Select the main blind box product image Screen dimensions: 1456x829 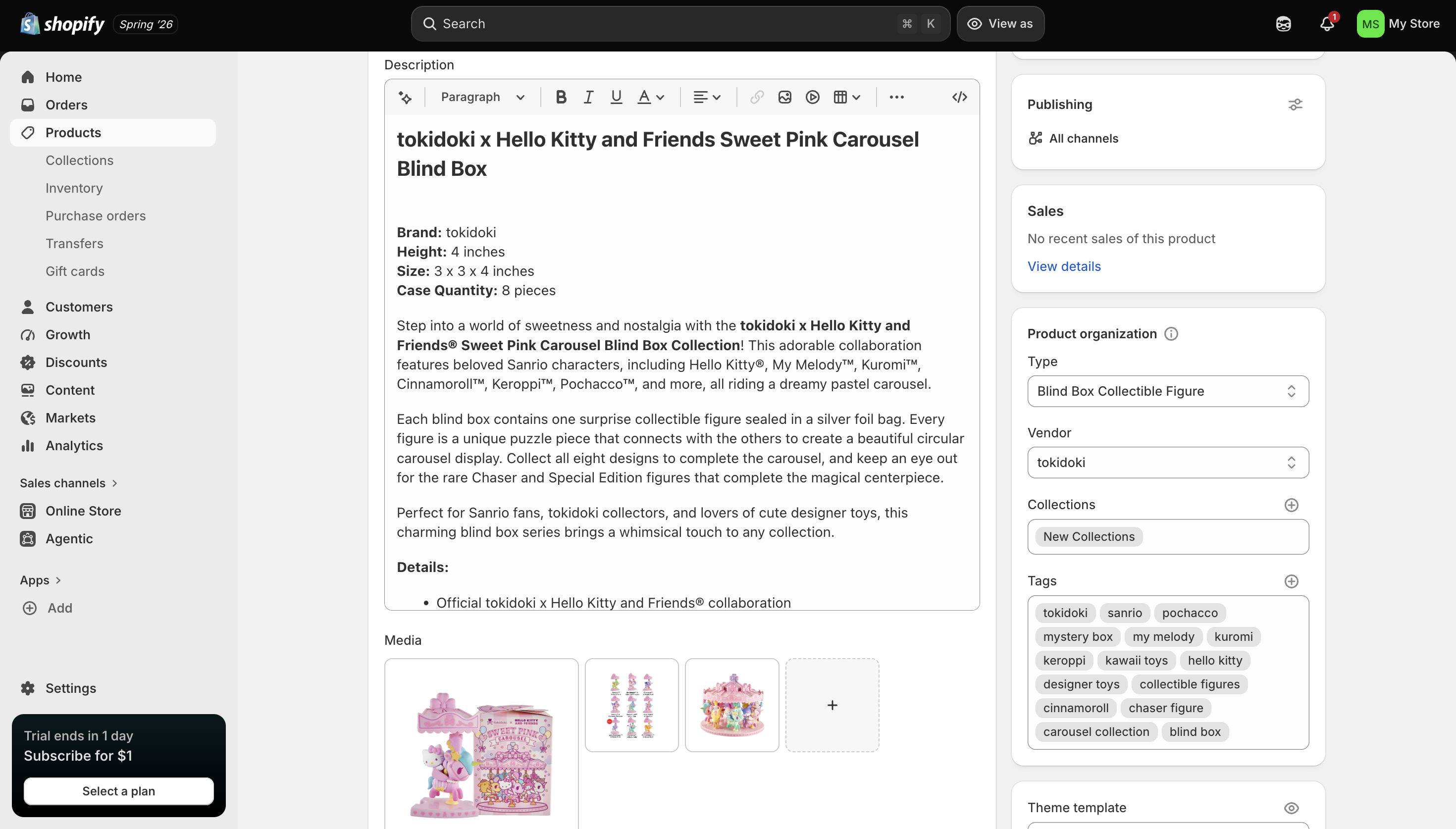click(x=481, y=744)
